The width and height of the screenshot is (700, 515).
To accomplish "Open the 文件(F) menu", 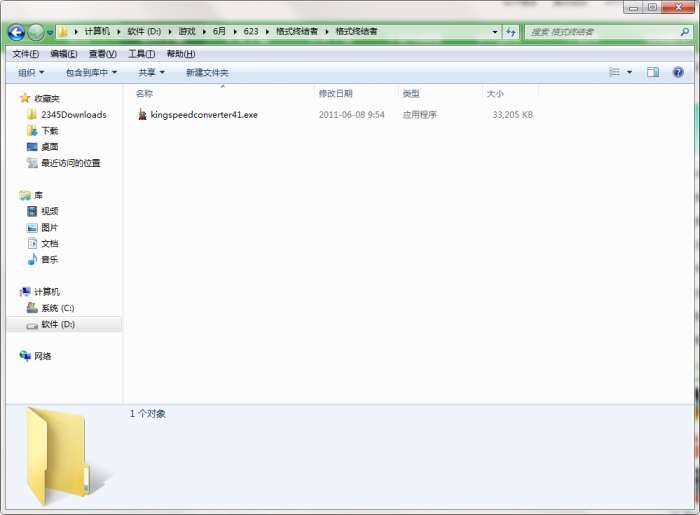I will pos(25,54).
